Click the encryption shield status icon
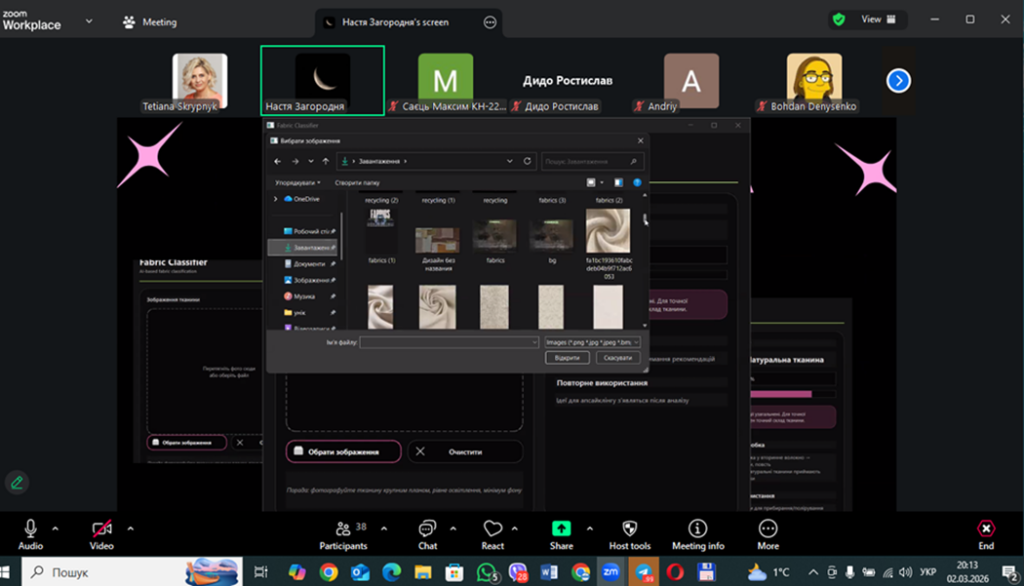The width and height of the screenshot is (1024, 586). coord(839,19)
